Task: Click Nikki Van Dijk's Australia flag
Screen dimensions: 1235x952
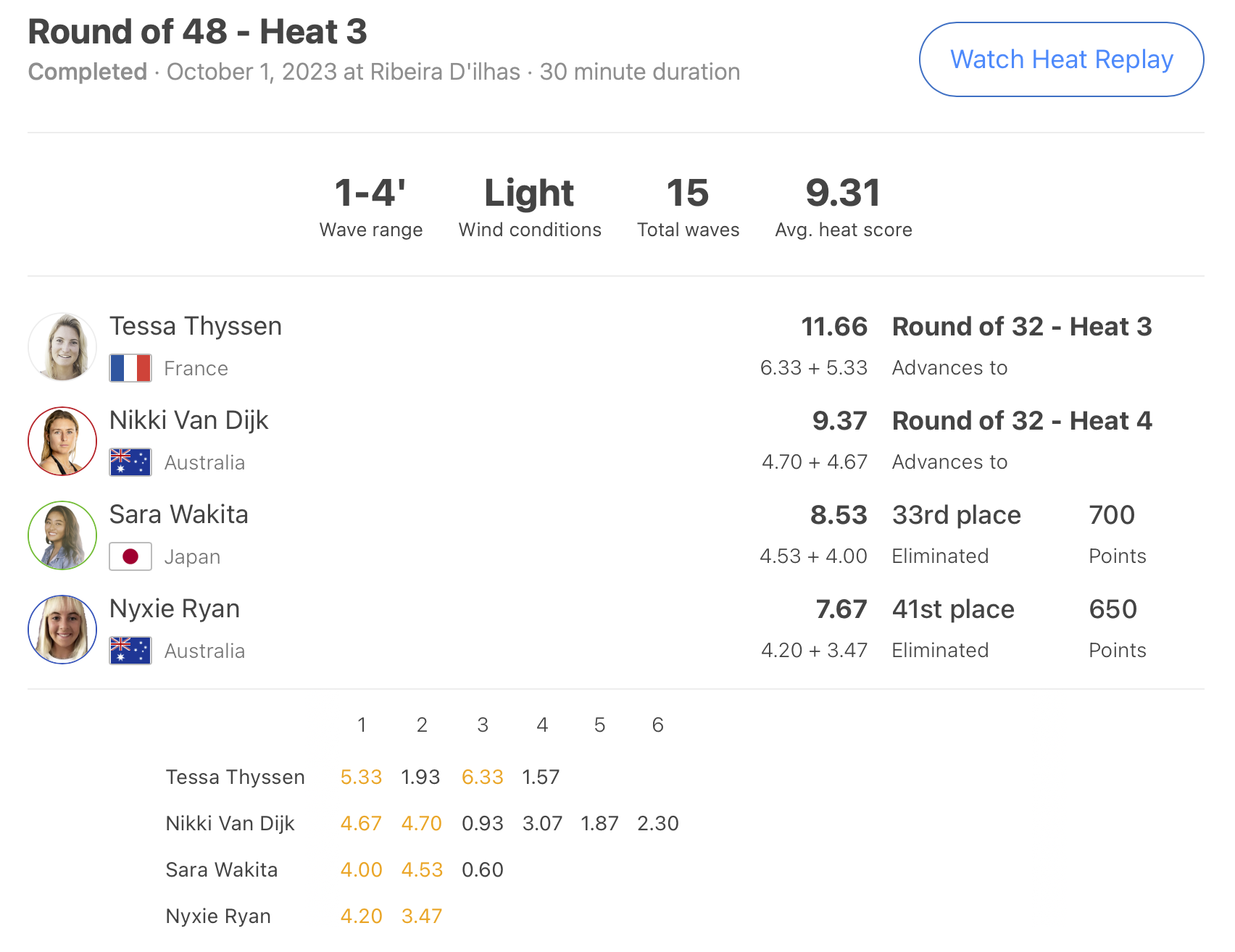Action: 130,462
